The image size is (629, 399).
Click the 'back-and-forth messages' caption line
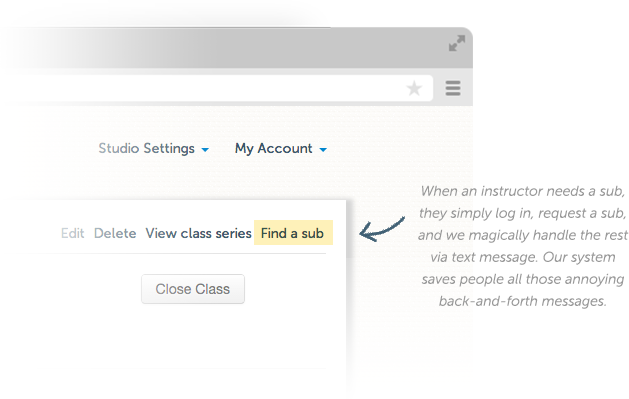pyautogui.click(x=523, y=301)
